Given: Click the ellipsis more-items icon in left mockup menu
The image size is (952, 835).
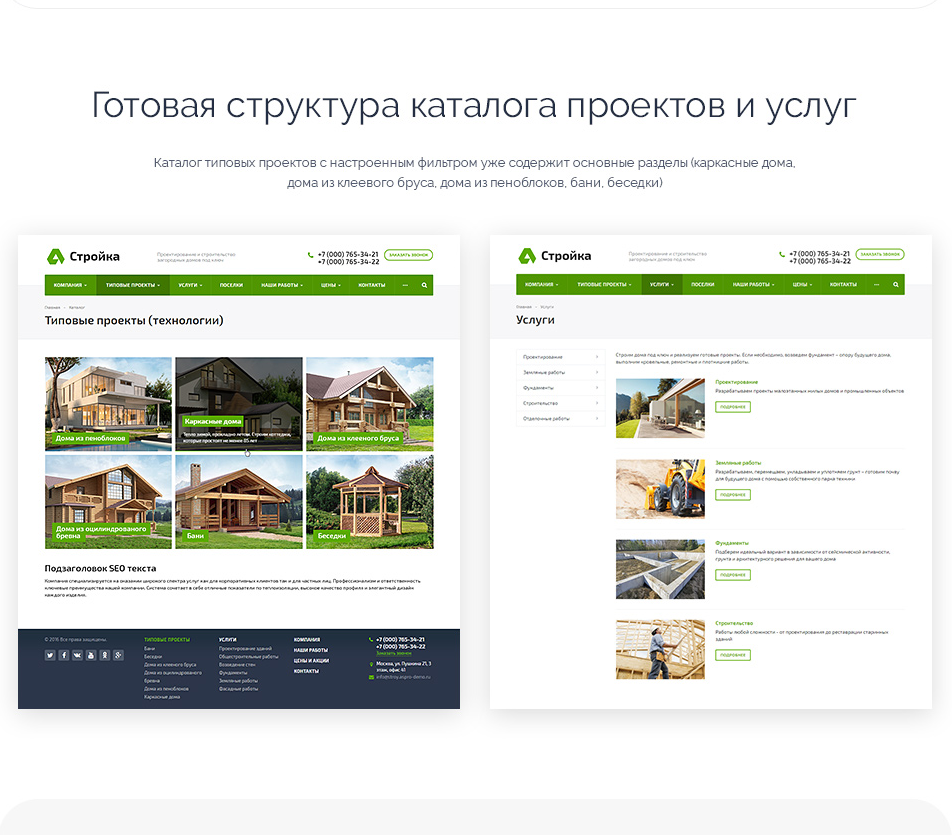Looking at the screenshot, I should click(405, 285).
